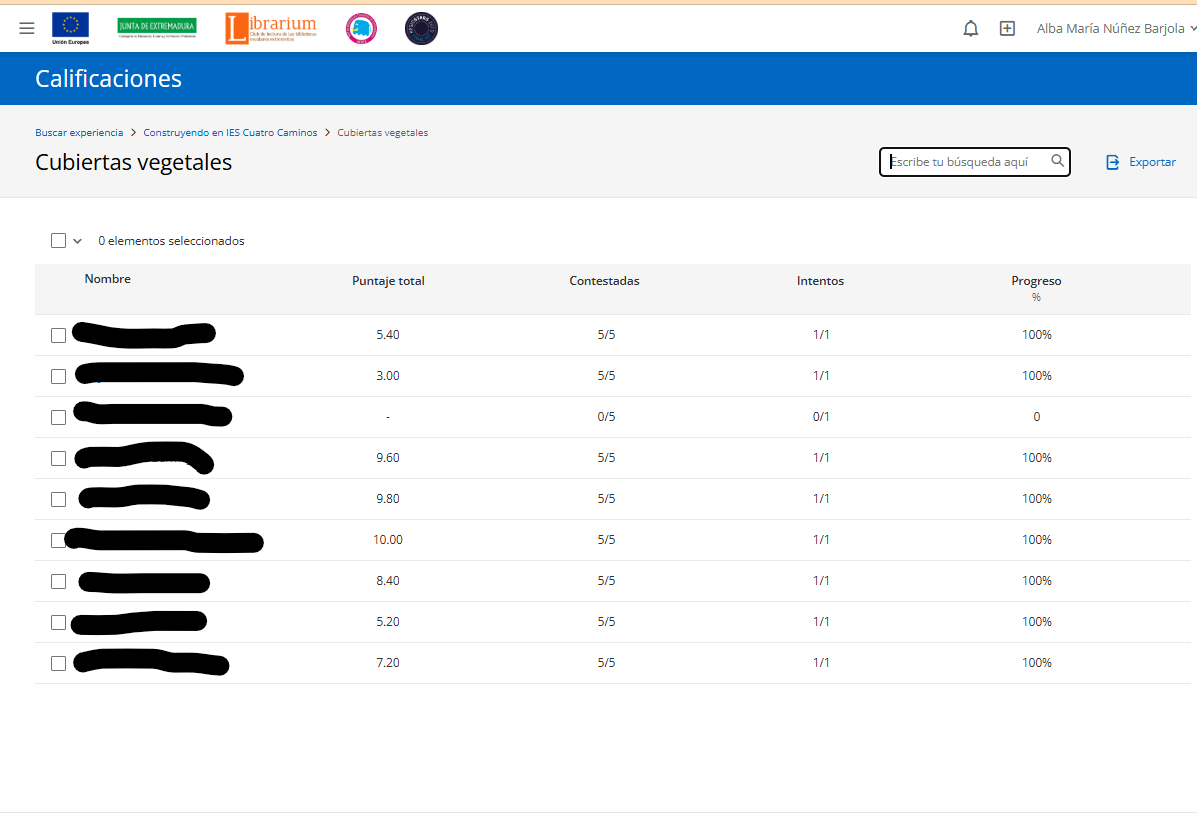Sort by the Puntaje total column header
Image resolution: width=1197 pixels, height=822 pixels.
click(388, 281)
